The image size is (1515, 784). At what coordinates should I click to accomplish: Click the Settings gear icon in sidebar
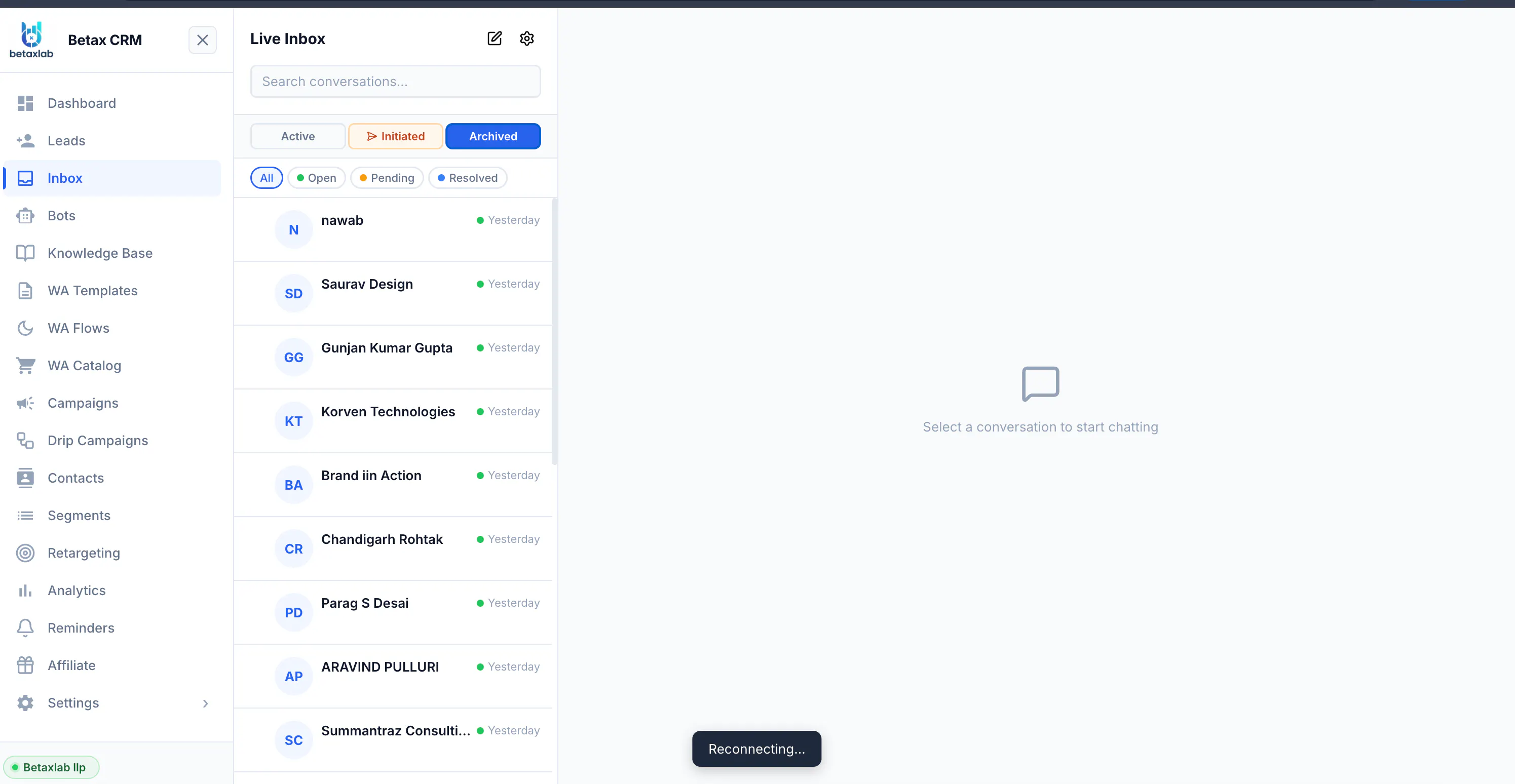[x=25, y=703]
